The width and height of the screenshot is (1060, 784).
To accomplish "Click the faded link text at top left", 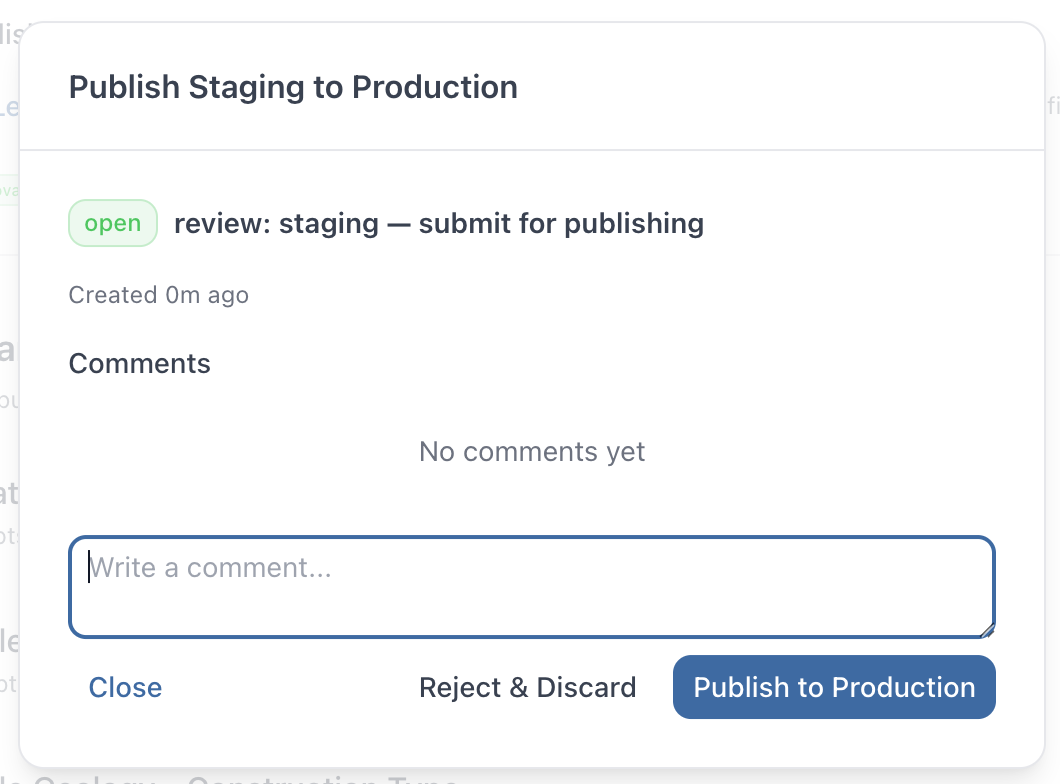I will click(x=10, y=105).
